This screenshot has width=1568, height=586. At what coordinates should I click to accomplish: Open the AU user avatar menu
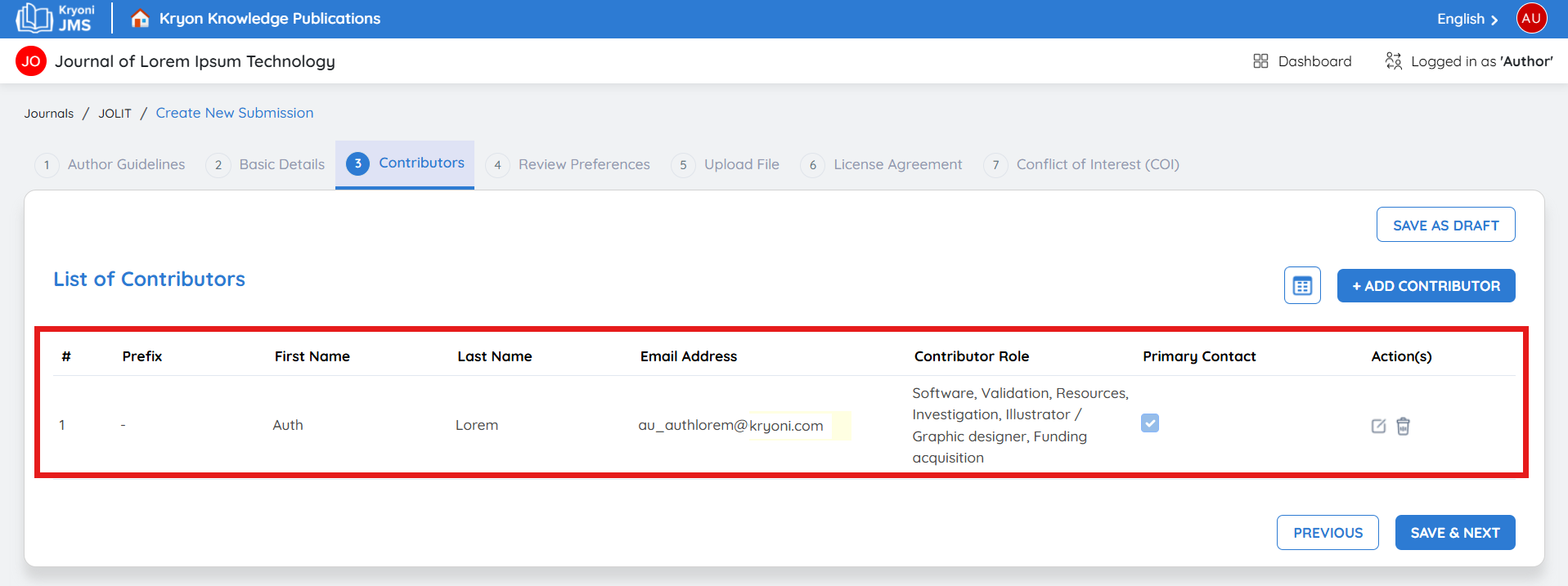point(1531,18)
